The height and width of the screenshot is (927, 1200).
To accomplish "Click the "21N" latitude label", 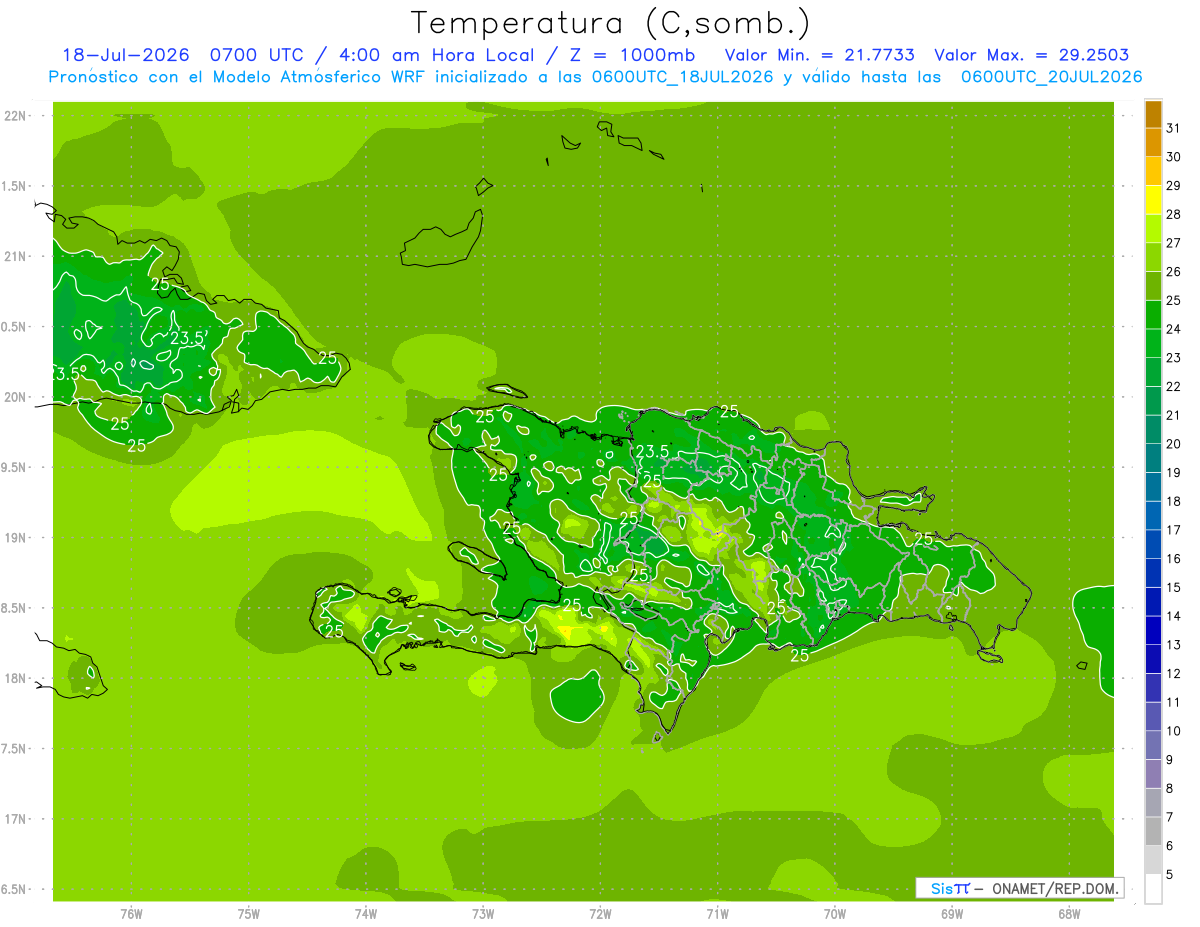I will click(x=16, y=256).
